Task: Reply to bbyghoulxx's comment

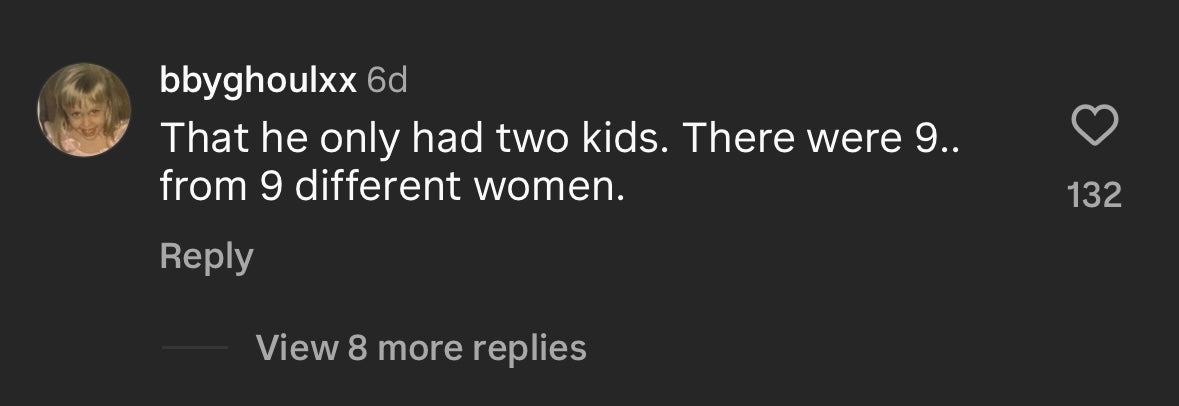Action: [x=206, y=257]
